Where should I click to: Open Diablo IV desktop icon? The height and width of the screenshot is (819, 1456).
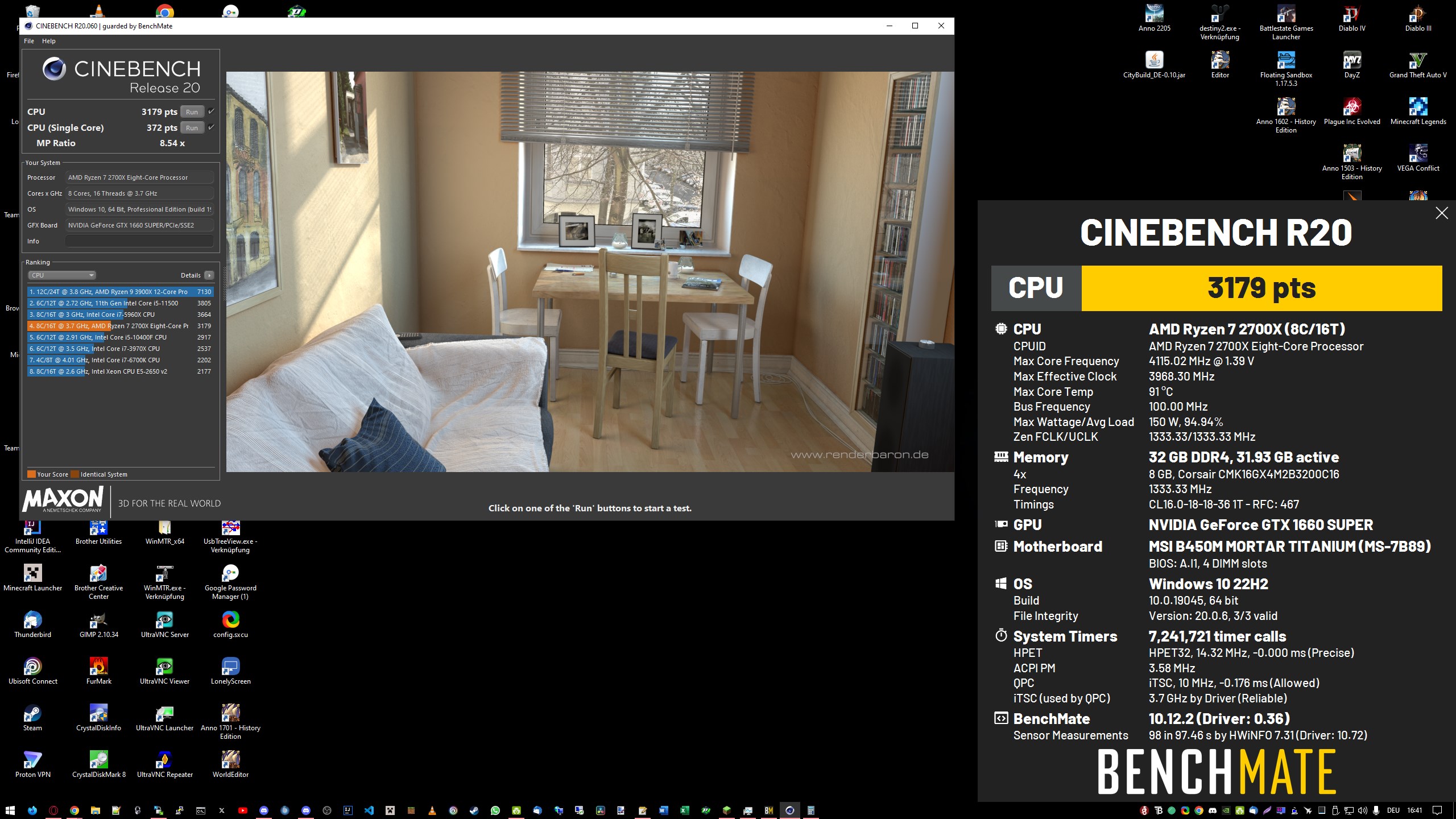(1352, 18)
